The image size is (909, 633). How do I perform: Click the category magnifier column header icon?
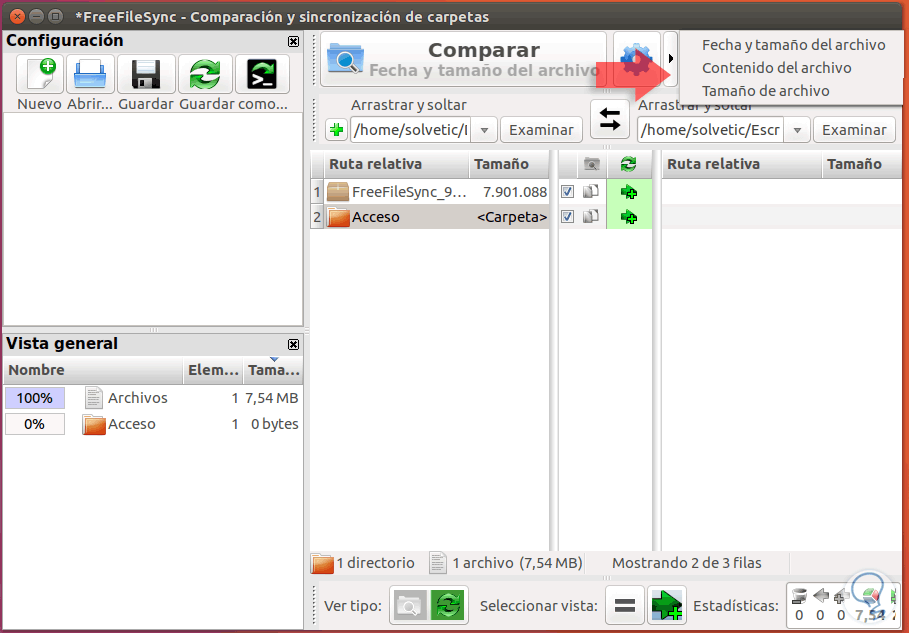coord(591,165)
